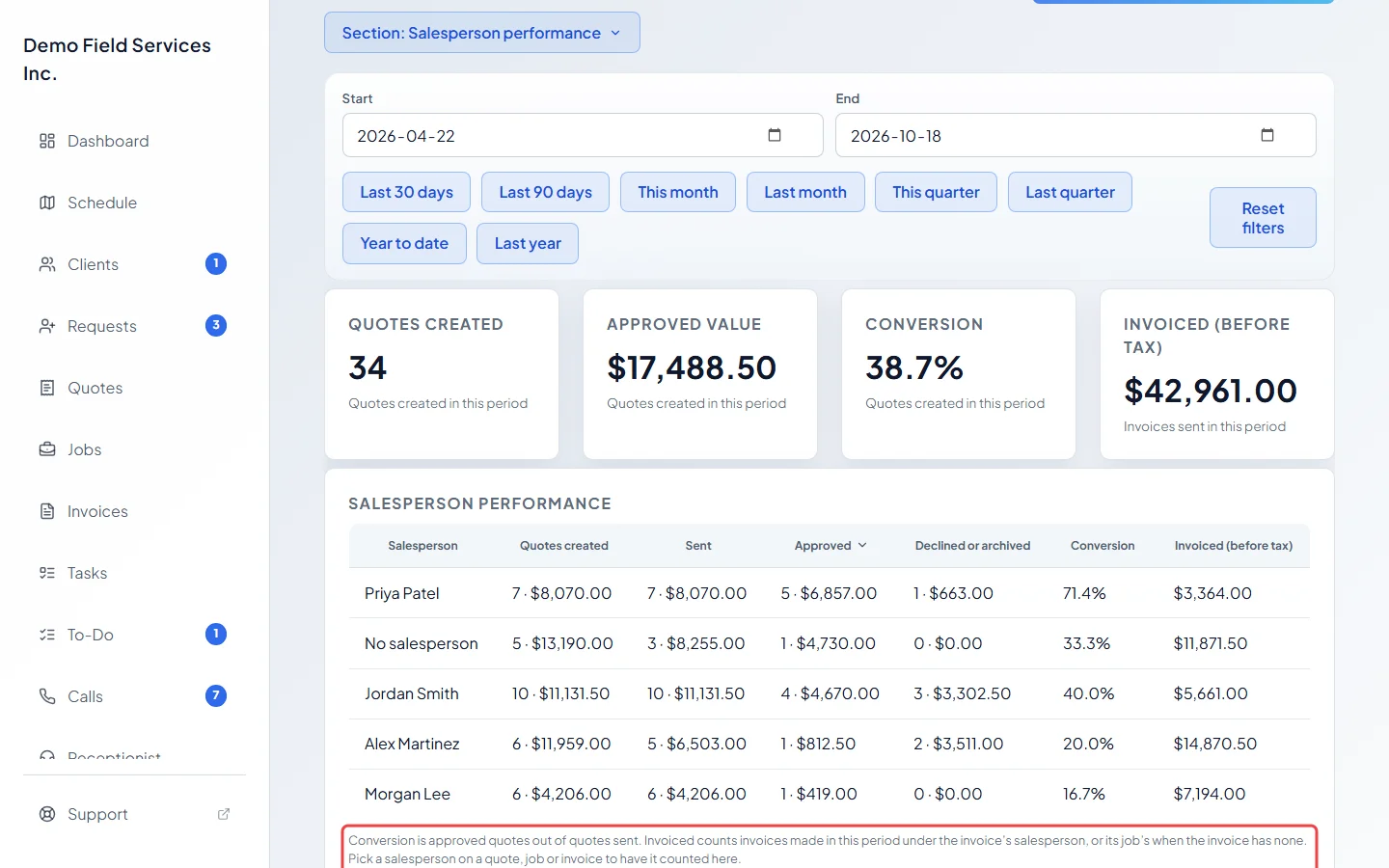Apply the Last 30 days filter
Viewport: 1389px width, 868px height.
click(x=406, y=192)
